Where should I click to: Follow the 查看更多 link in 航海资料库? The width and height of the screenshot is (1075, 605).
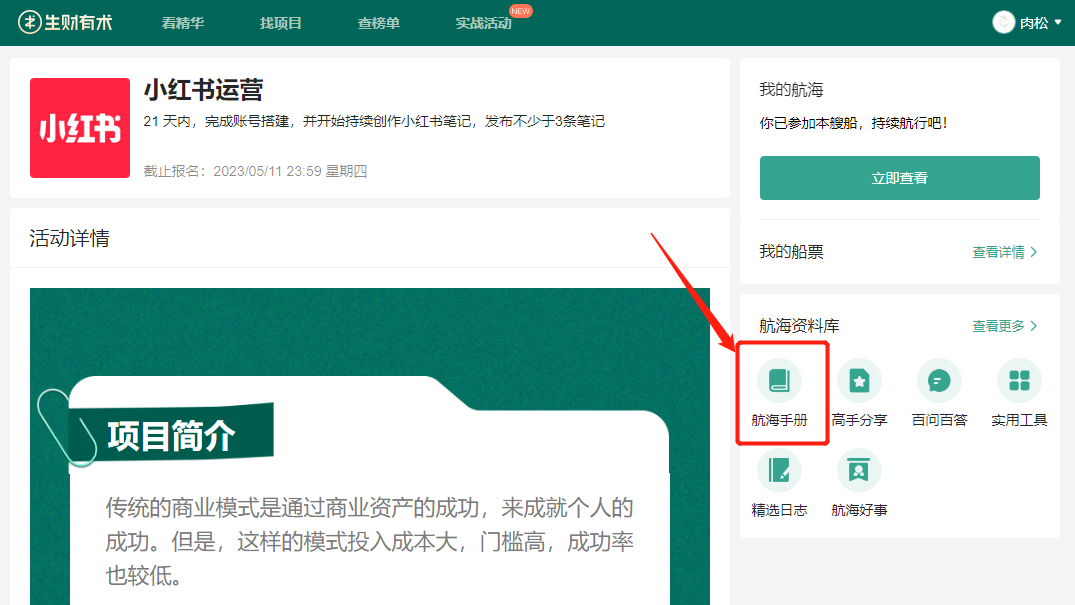tap(1004, 326)
